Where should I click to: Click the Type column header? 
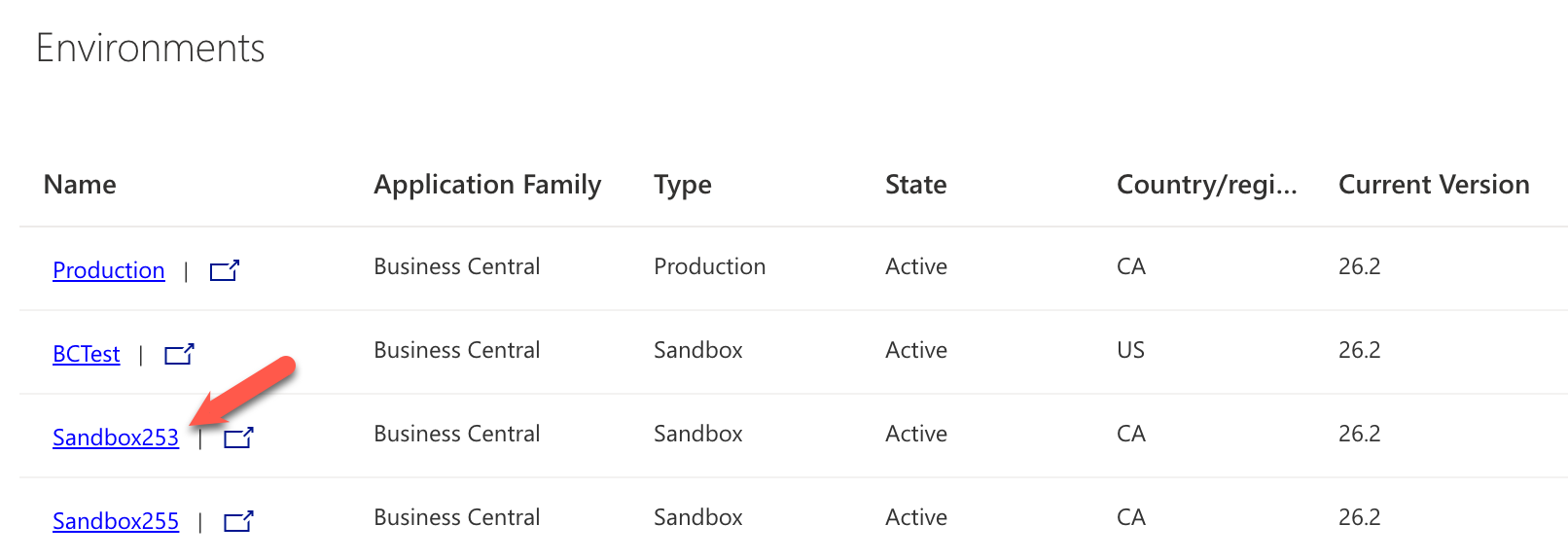(x=683, y=185)
